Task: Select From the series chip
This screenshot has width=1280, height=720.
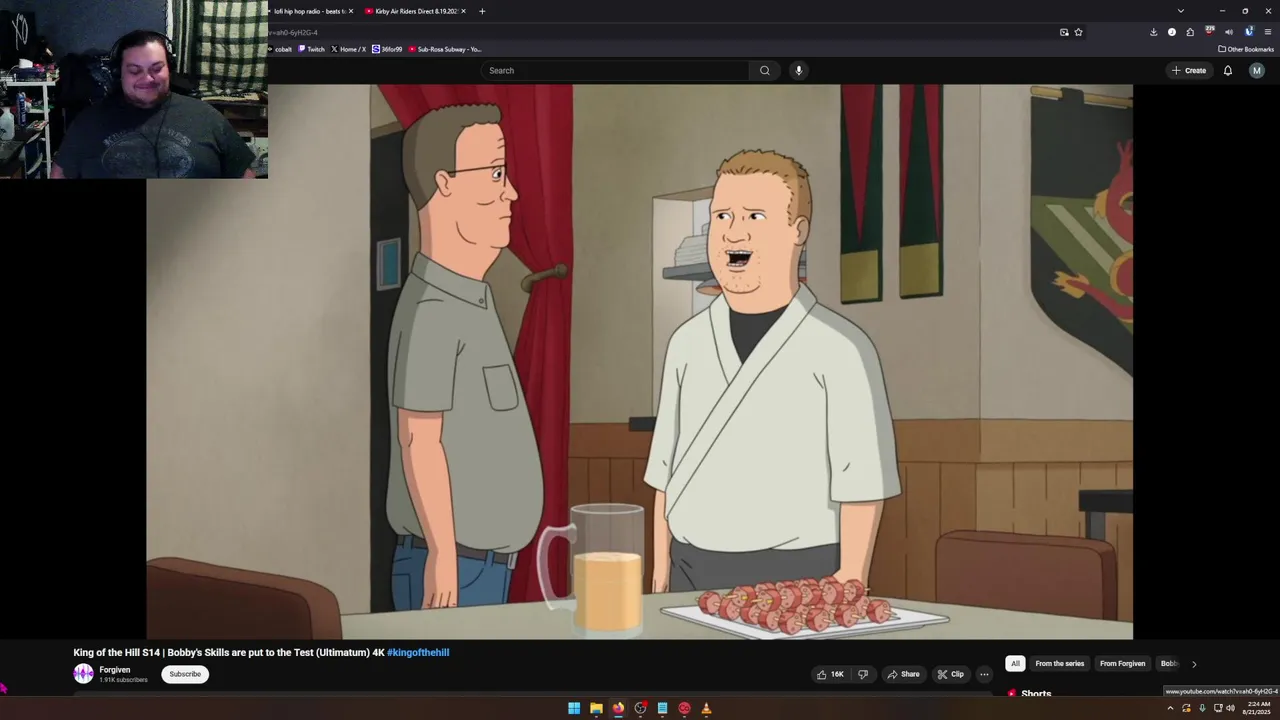Action: (x=1059, y=663)
